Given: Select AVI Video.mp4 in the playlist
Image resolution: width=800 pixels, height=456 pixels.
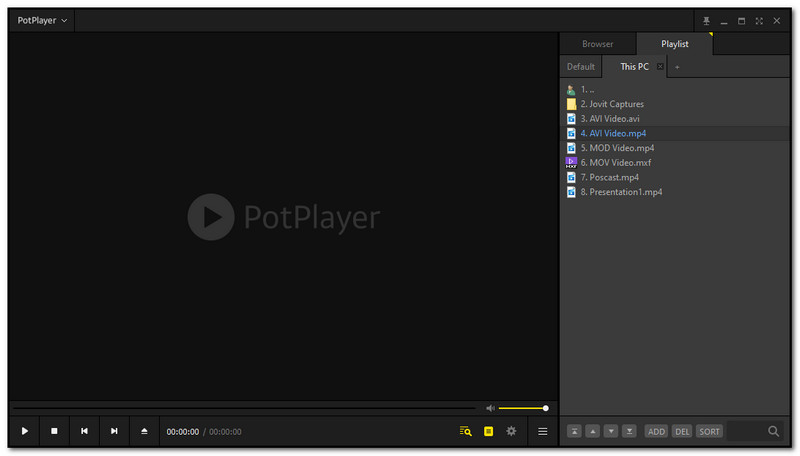Looking at the screenshot, I should pyautogui.click(x=675, y=134).
